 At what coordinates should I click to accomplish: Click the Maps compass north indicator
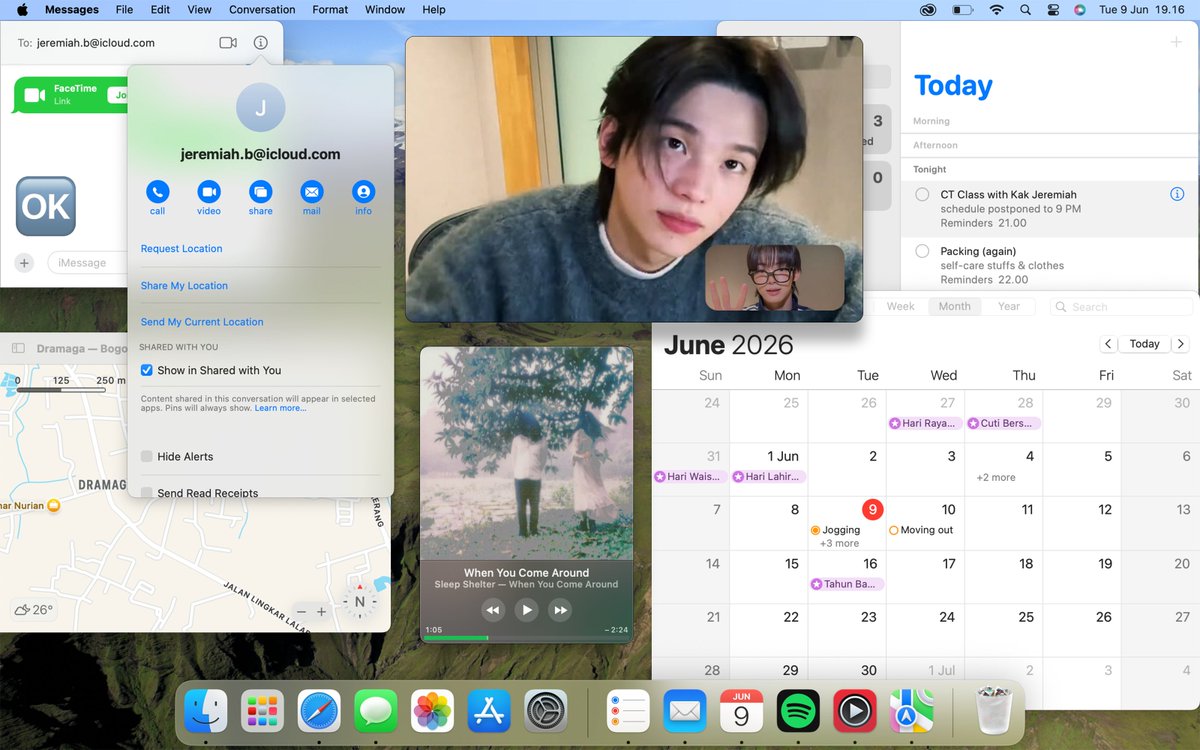point(360,602)
